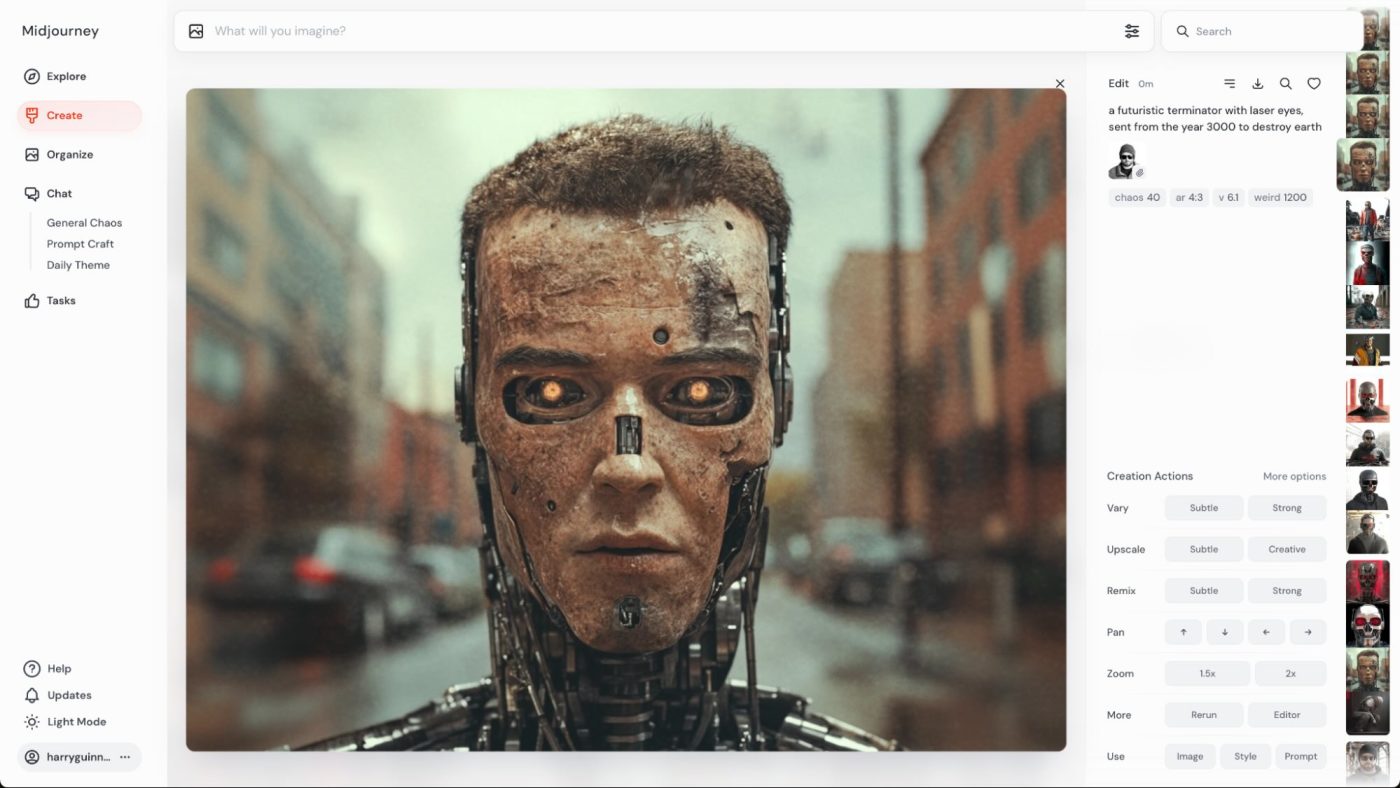Click the magnifier search-image icon
This screenshot has width=1400, height=788.
tap(1286, 84)
